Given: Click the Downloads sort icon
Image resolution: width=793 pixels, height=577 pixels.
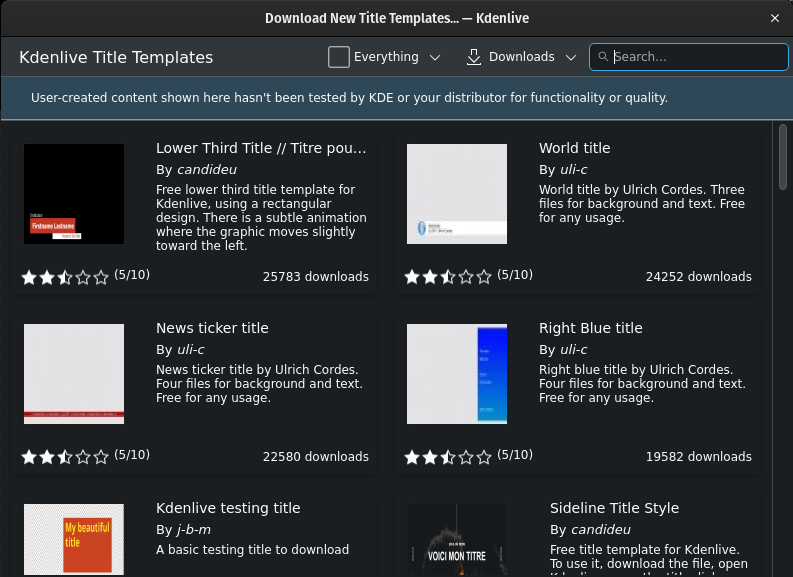Looking at the screenshot, I should [x=473, y=57].
